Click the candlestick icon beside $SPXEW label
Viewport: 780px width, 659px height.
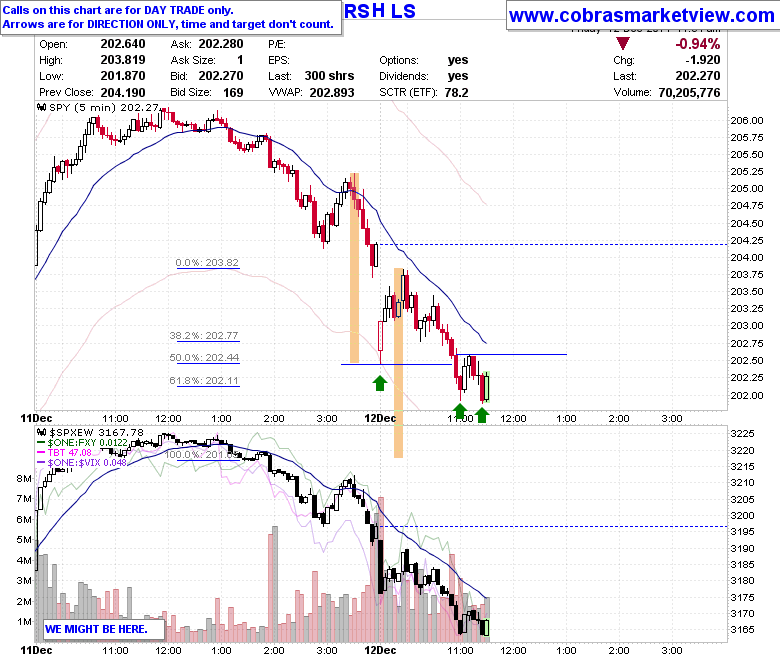tap(42, 433)
